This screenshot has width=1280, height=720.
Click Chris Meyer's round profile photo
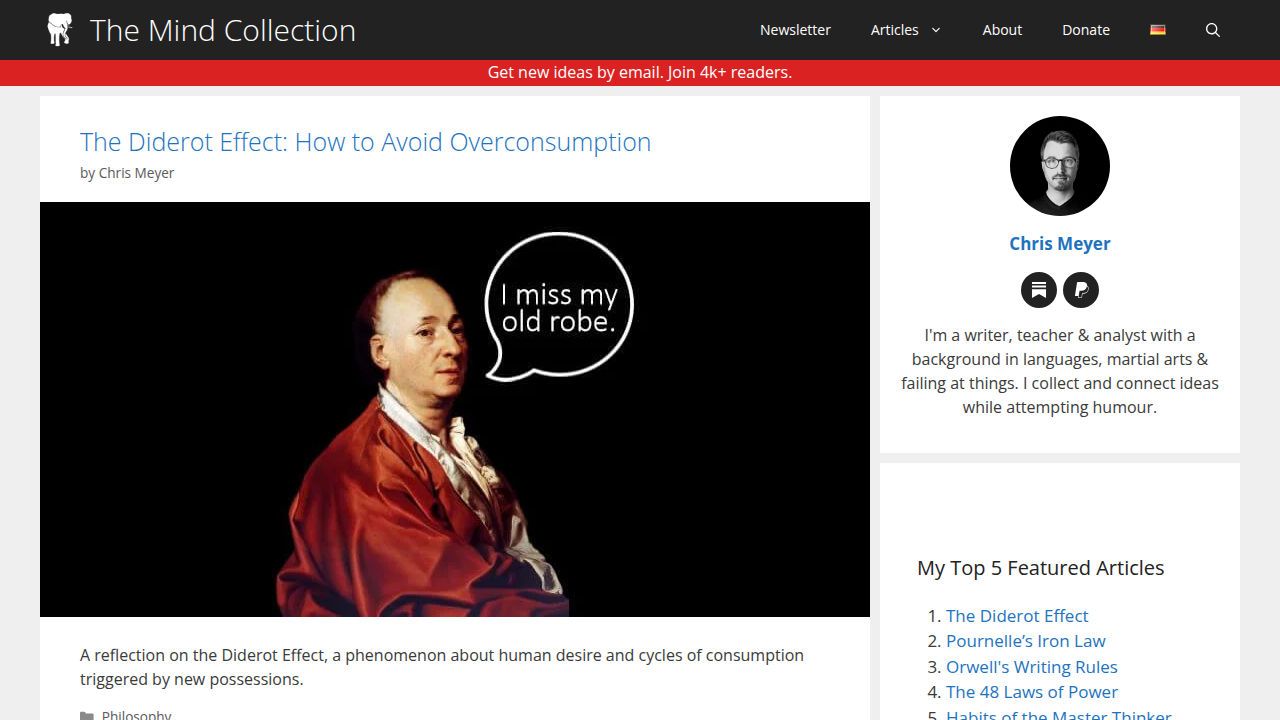click(x=1060, y=166)
